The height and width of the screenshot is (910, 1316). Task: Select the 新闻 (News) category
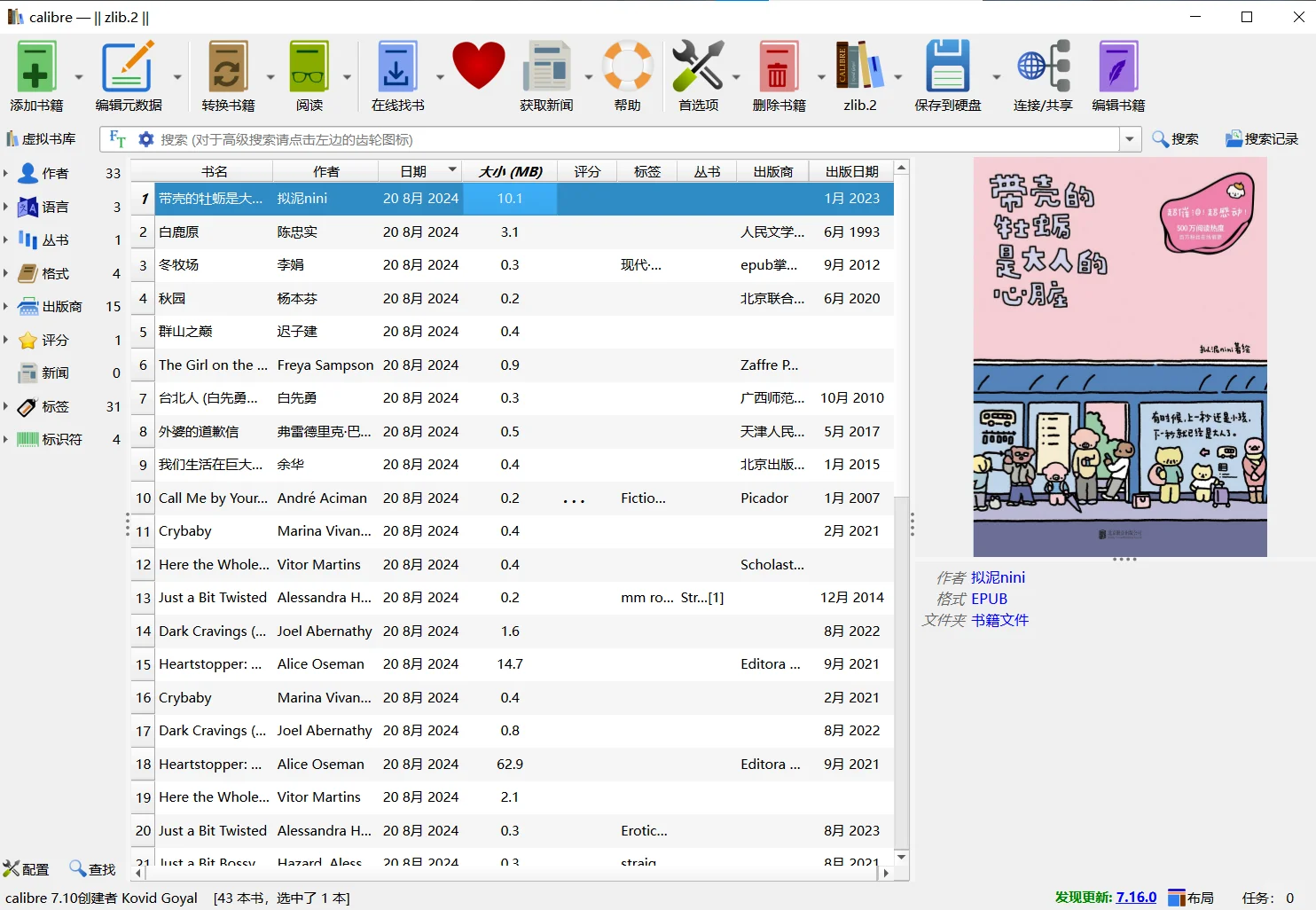[55, 373]
